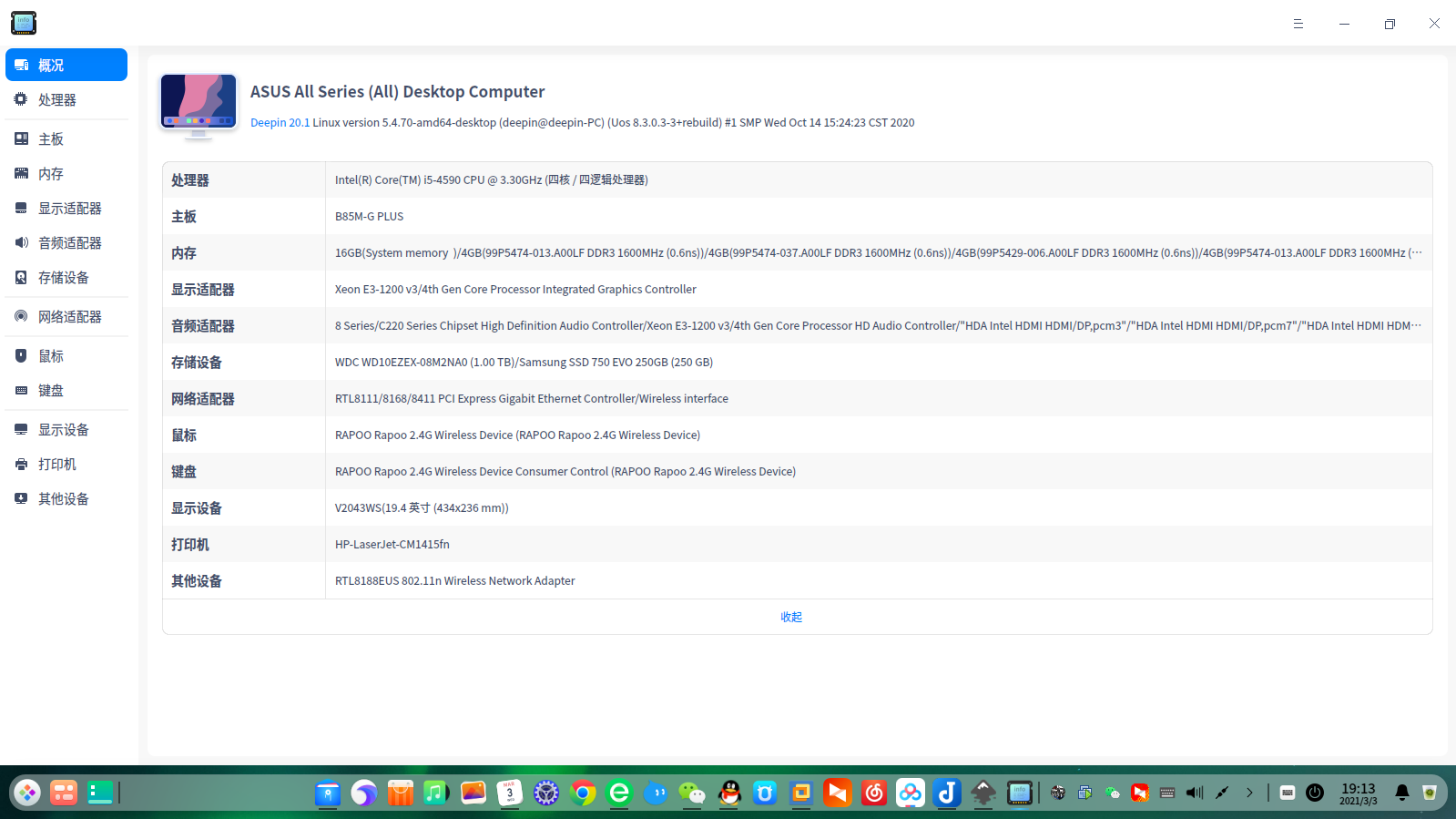This screenshot has height=819, width=1456.
Task: Open the 键盘 keyboard page
Action: point(66,390)
